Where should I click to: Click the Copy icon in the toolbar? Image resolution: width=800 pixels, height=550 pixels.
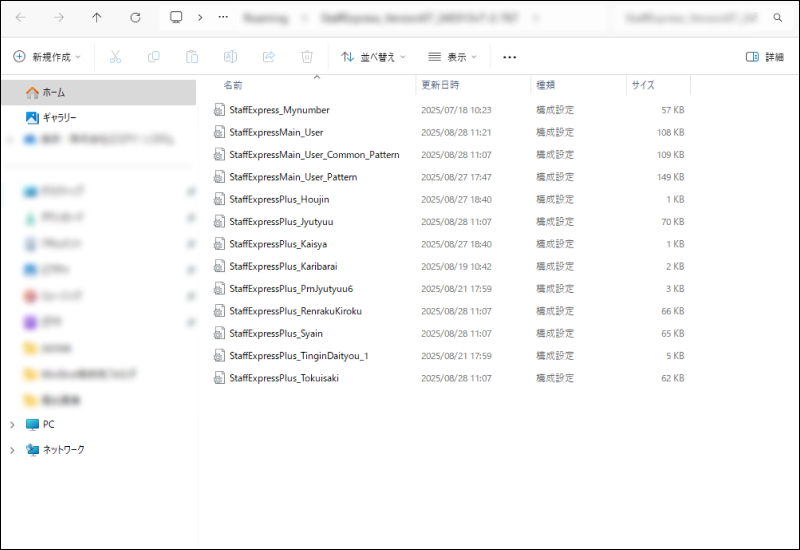coord(154,57)
